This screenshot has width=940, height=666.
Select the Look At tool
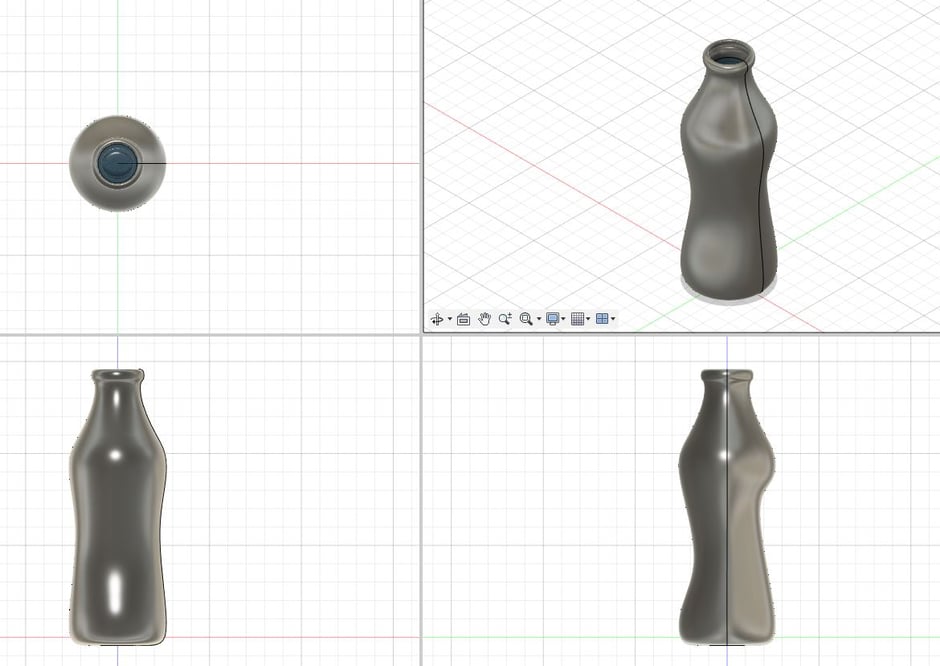click(463, 318)
